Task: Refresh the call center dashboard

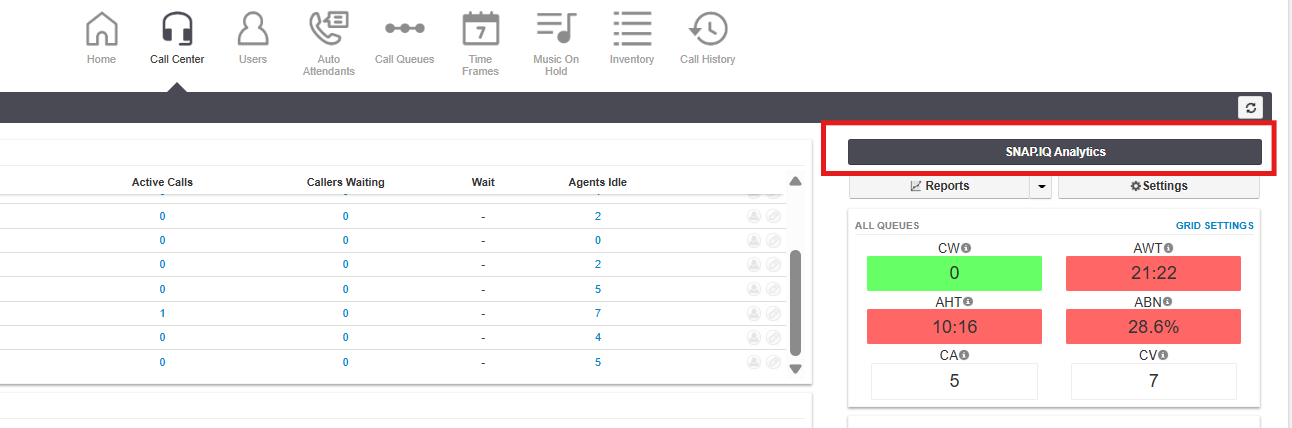Action: pyautogui.click(x=1250, y=107)
